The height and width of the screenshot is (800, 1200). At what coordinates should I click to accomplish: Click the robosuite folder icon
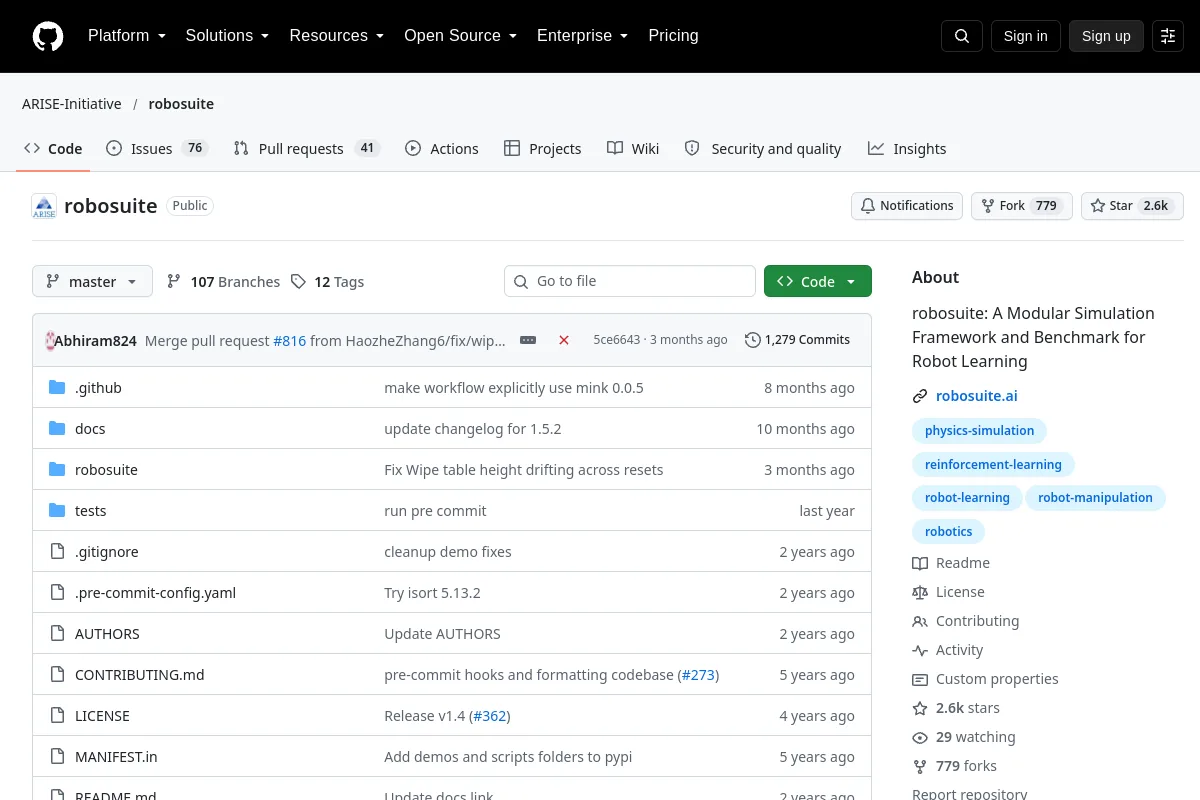point(57,470)
